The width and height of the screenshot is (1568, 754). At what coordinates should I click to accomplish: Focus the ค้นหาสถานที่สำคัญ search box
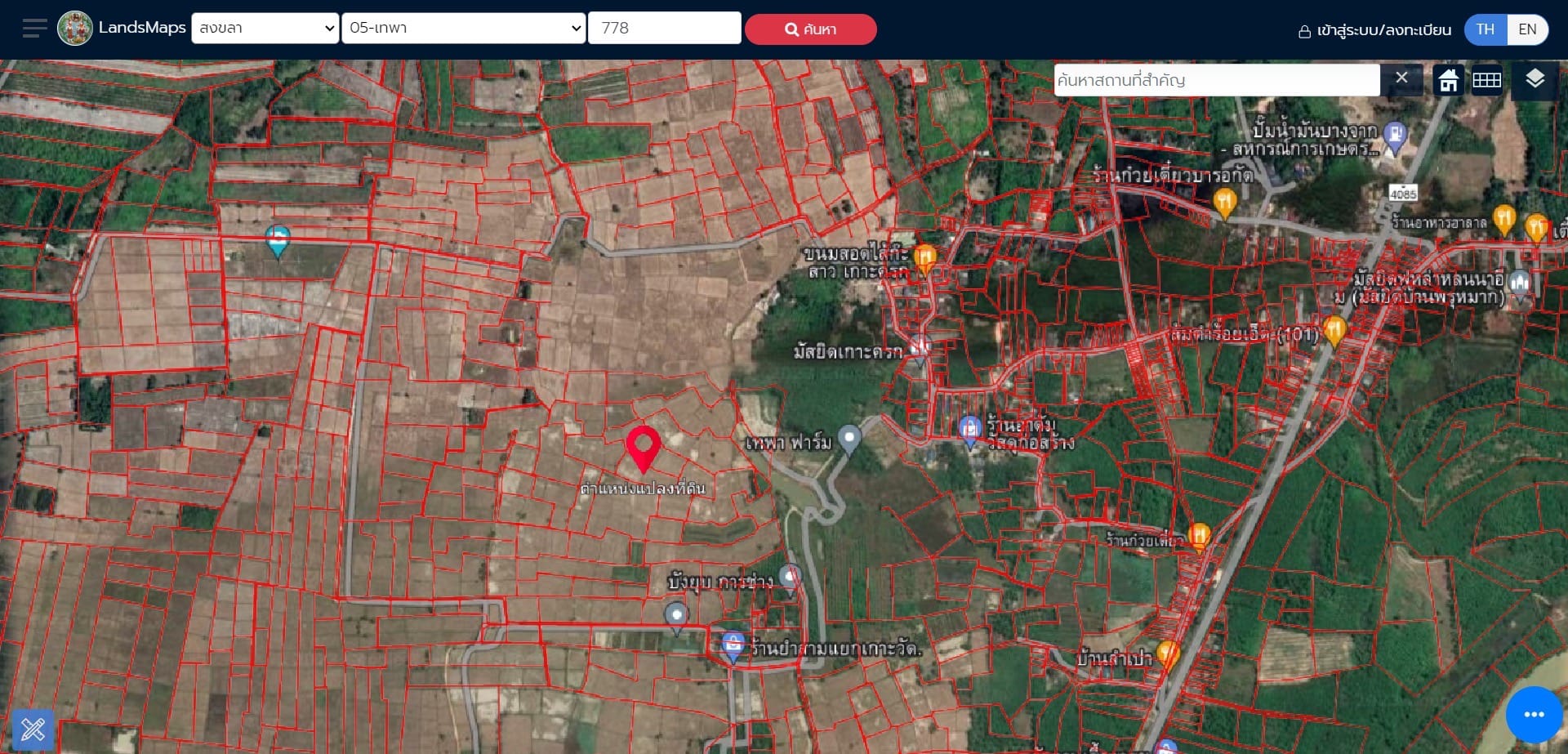point(1217,80)
